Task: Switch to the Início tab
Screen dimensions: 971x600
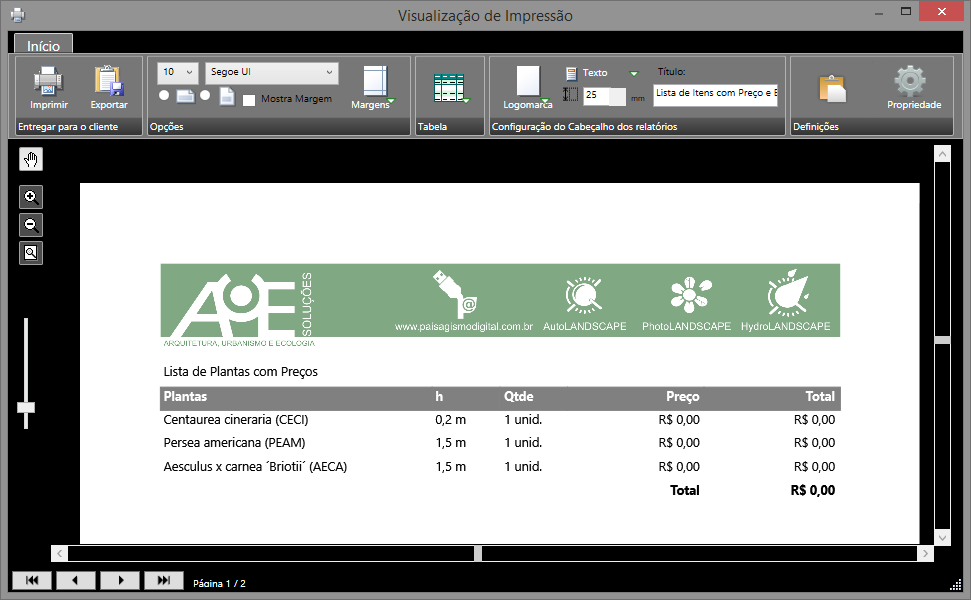Action: point(43,45)
